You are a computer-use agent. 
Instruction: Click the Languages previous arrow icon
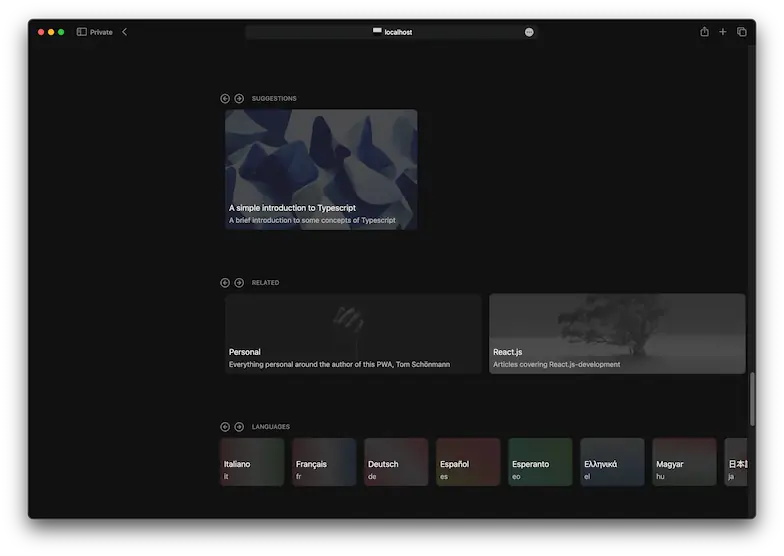pyautogui.click(x=225, y=426)
